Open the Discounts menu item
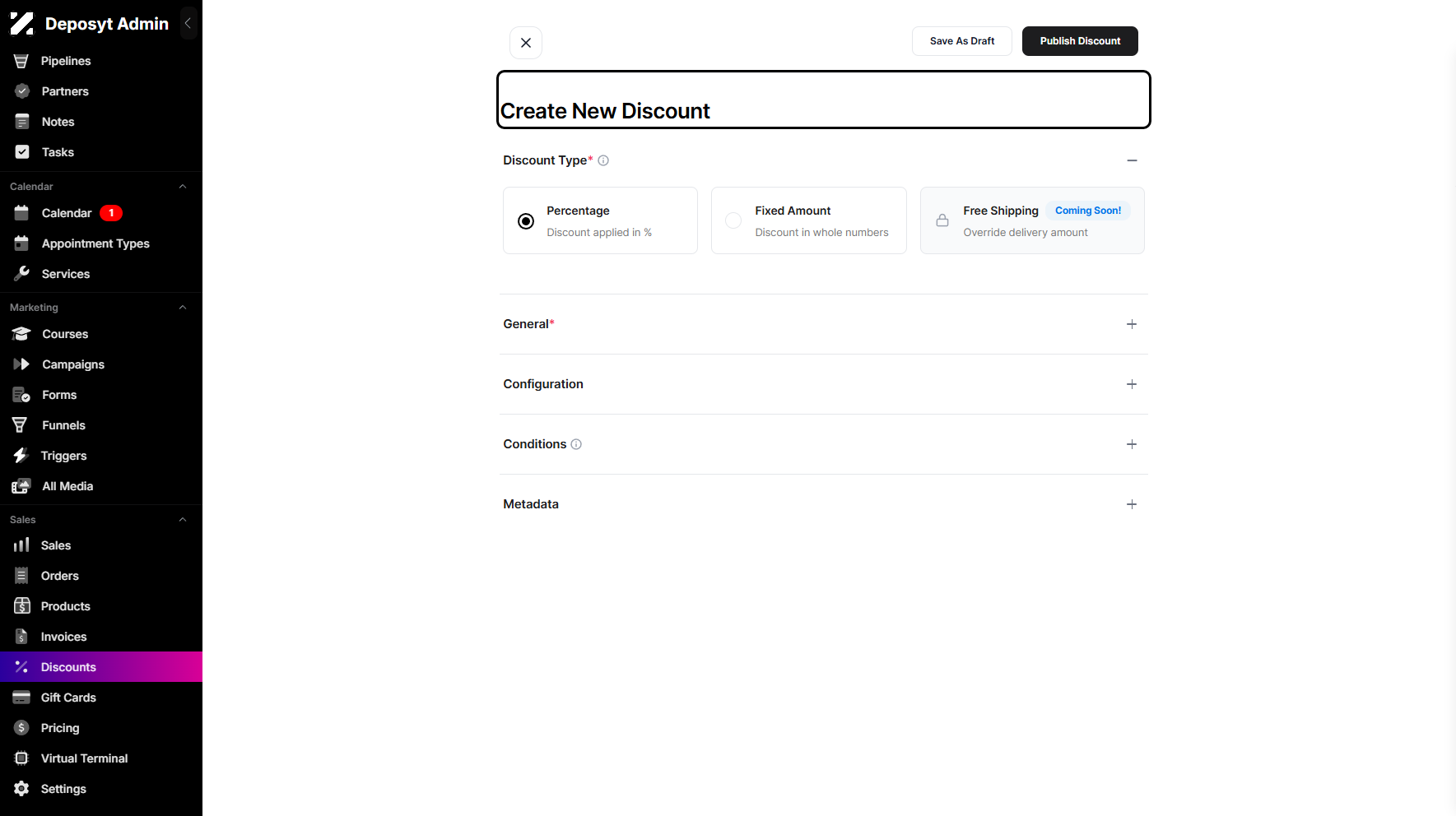The image size is (1456, 816). click(101, 667)
